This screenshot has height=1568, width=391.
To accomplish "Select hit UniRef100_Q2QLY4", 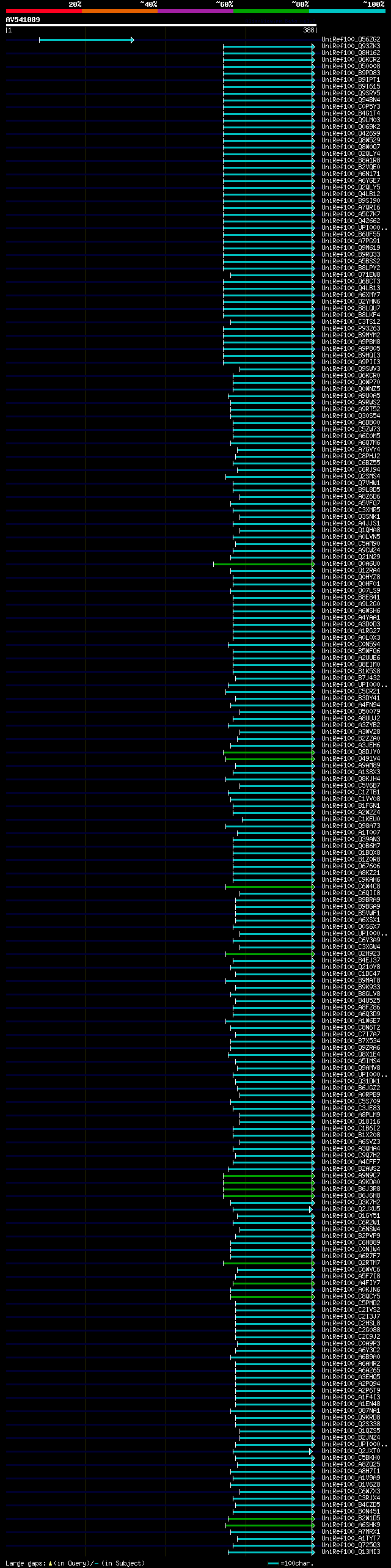I will coord(351,154).
